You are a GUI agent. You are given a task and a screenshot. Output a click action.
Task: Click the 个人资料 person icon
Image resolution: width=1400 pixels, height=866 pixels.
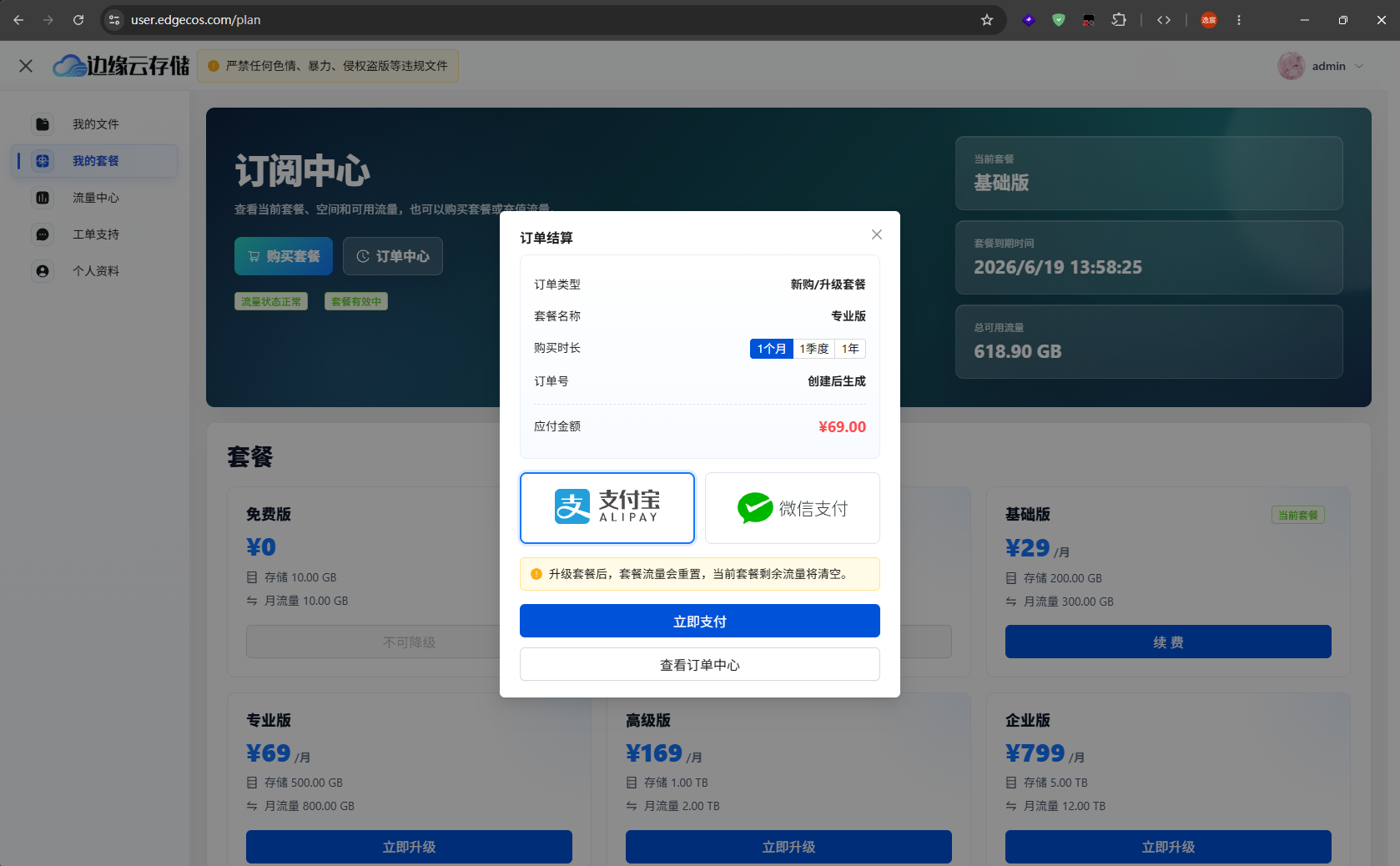(x=43, y=271)
